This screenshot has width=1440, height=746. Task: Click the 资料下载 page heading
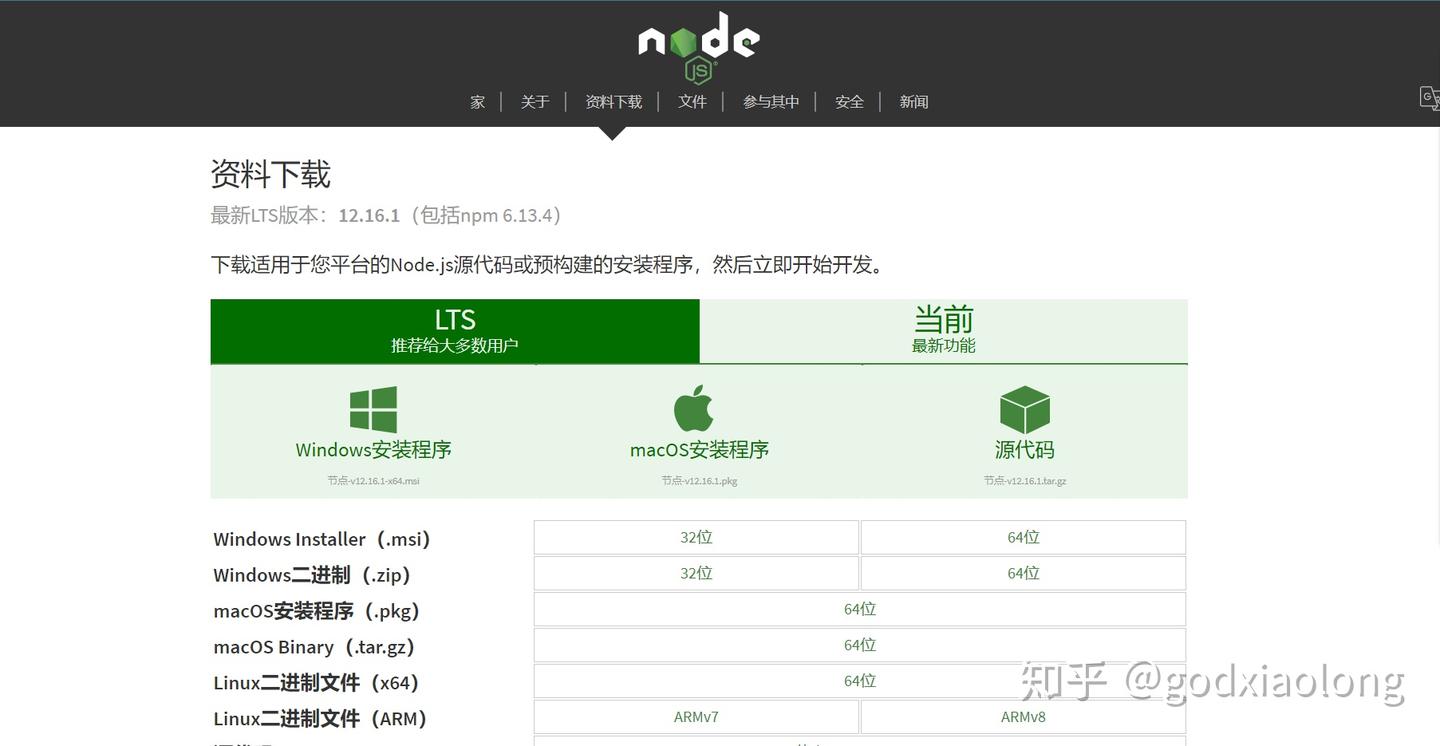pyautogui.click(x=270, y=174)
